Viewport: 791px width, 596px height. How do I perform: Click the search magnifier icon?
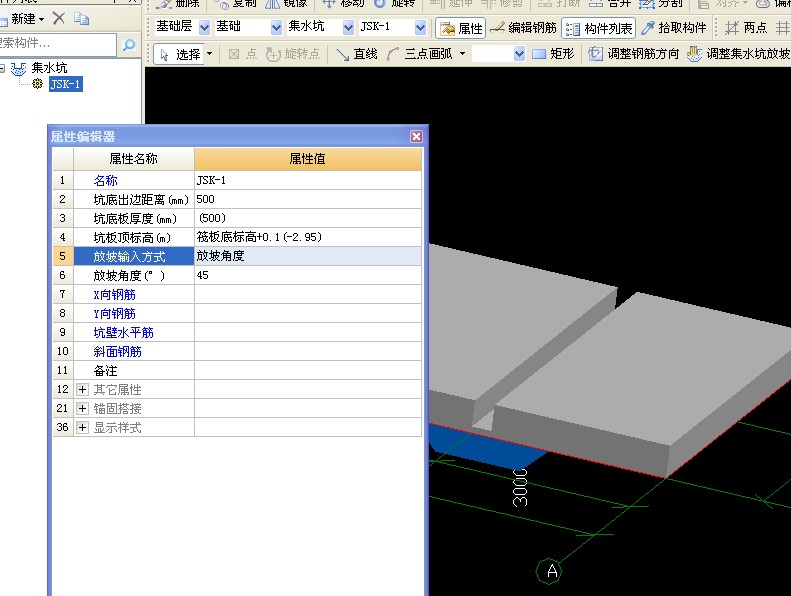point(129,44)
